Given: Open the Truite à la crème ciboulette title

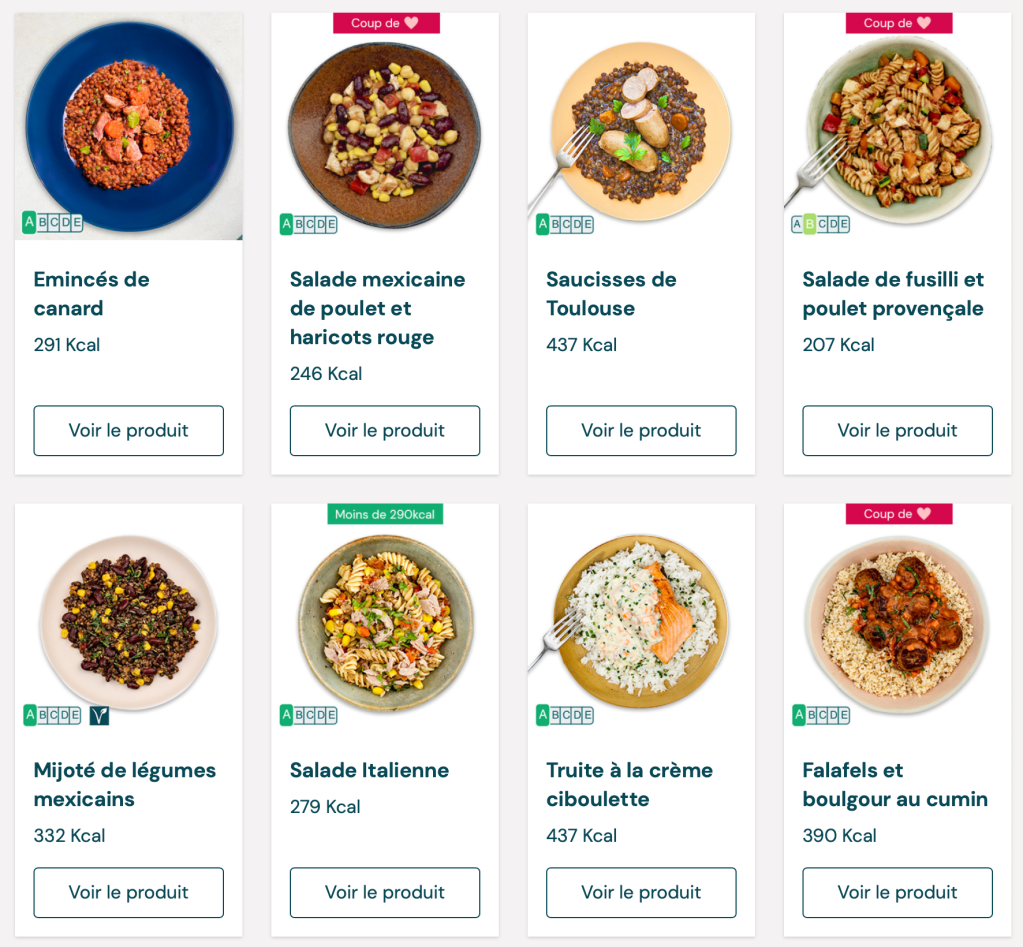Looking at the screenshot, I should pyautogui.click(x=629, y=784).
